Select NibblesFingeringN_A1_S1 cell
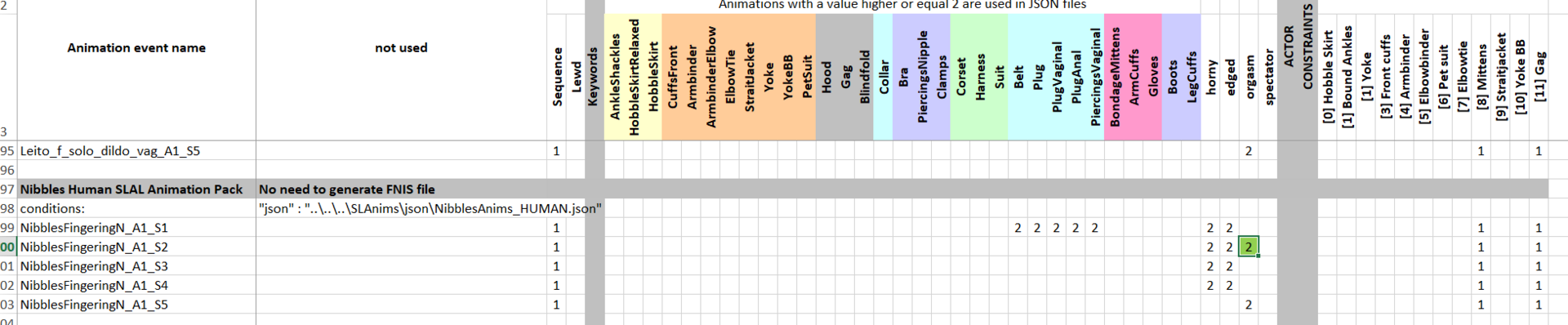 point(136,228)
